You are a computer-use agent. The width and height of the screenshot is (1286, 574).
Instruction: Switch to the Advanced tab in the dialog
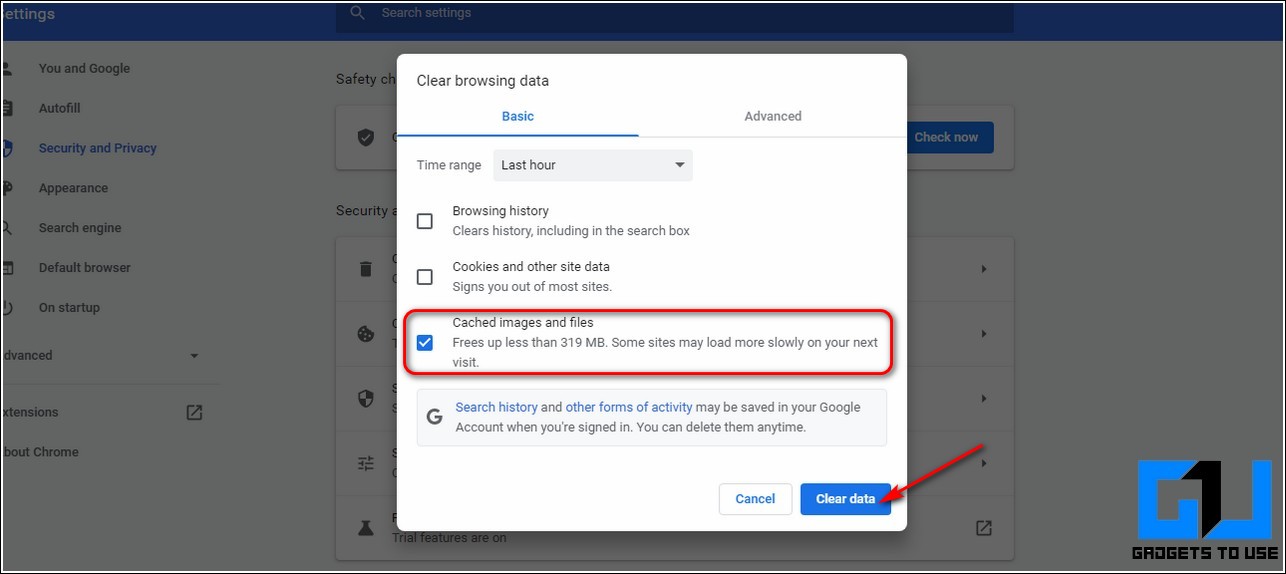click(x=772, y=116)
